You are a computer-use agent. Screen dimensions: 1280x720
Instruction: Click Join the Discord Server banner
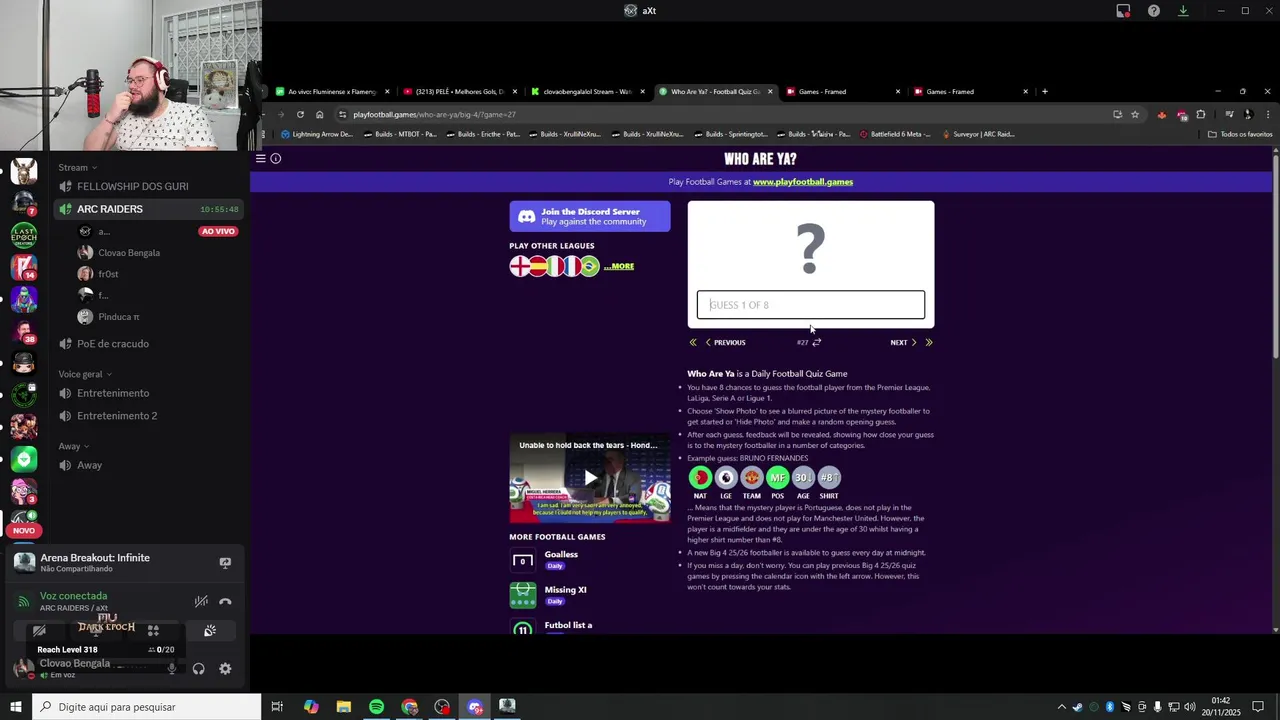click(x=590, y=216)
